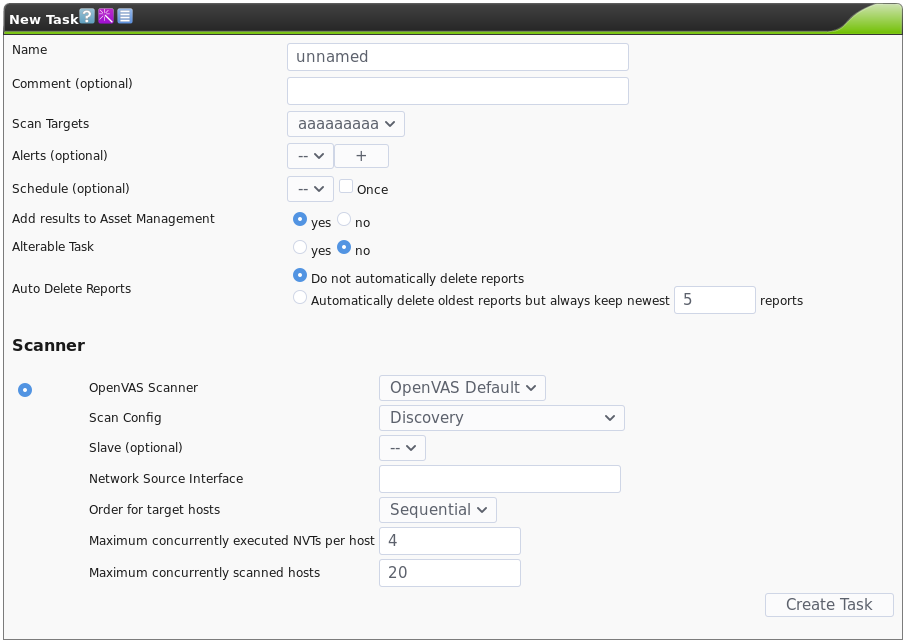The height and width of the screenshot is (642, 906).
Task: Expand the Schedule dropdown
Action: 310,188
